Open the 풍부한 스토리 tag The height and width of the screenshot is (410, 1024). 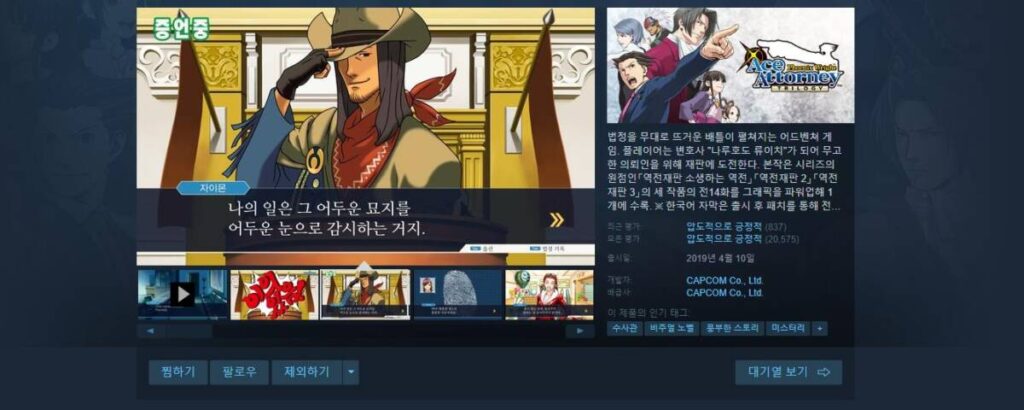point(731,328)
